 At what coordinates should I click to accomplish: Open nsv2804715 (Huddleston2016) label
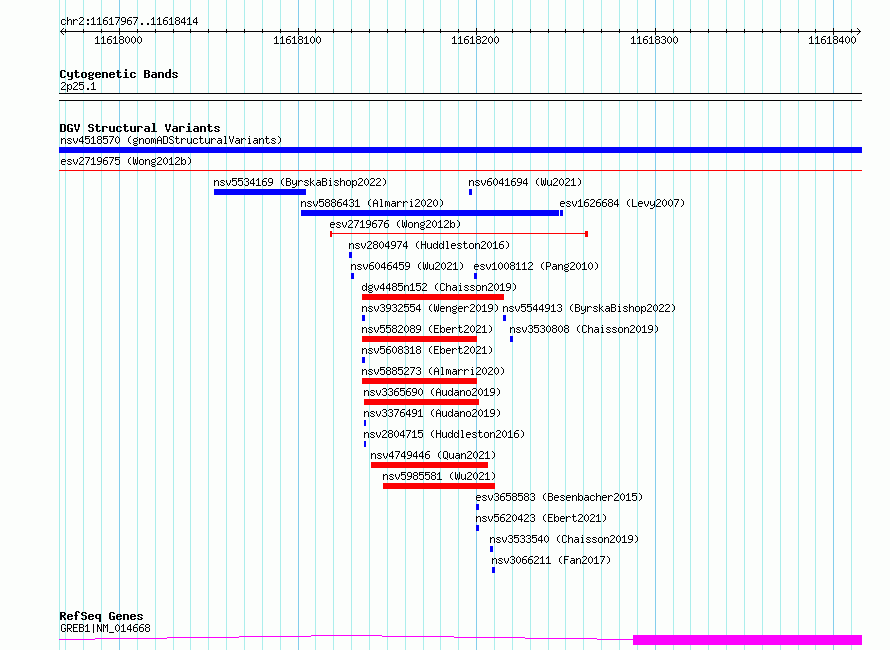[x=444, y=434]
